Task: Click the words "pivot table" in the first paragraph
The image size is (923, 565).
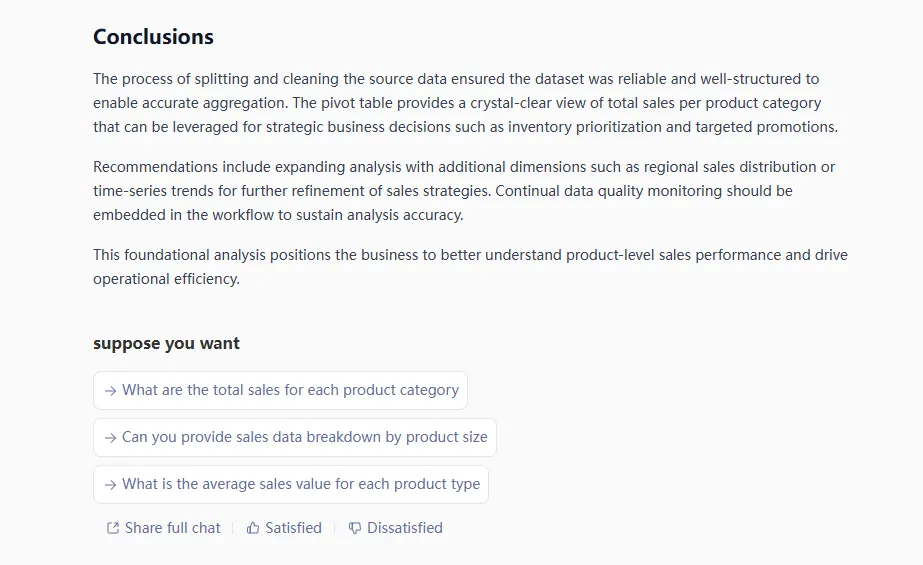Action: (x=345, y=103)
